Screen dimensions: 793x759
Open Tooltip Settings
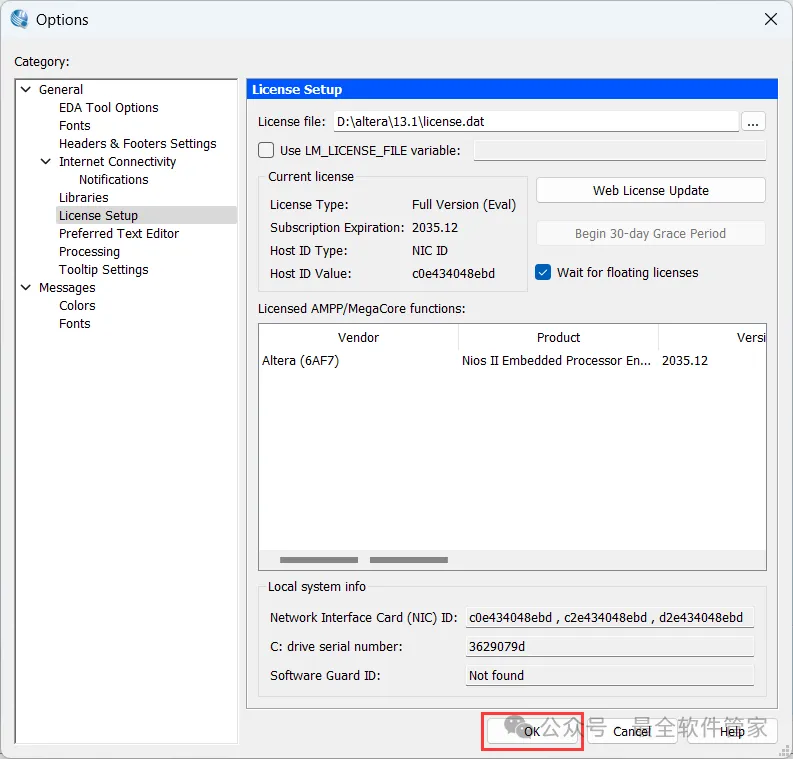click(x=103, y=270)
